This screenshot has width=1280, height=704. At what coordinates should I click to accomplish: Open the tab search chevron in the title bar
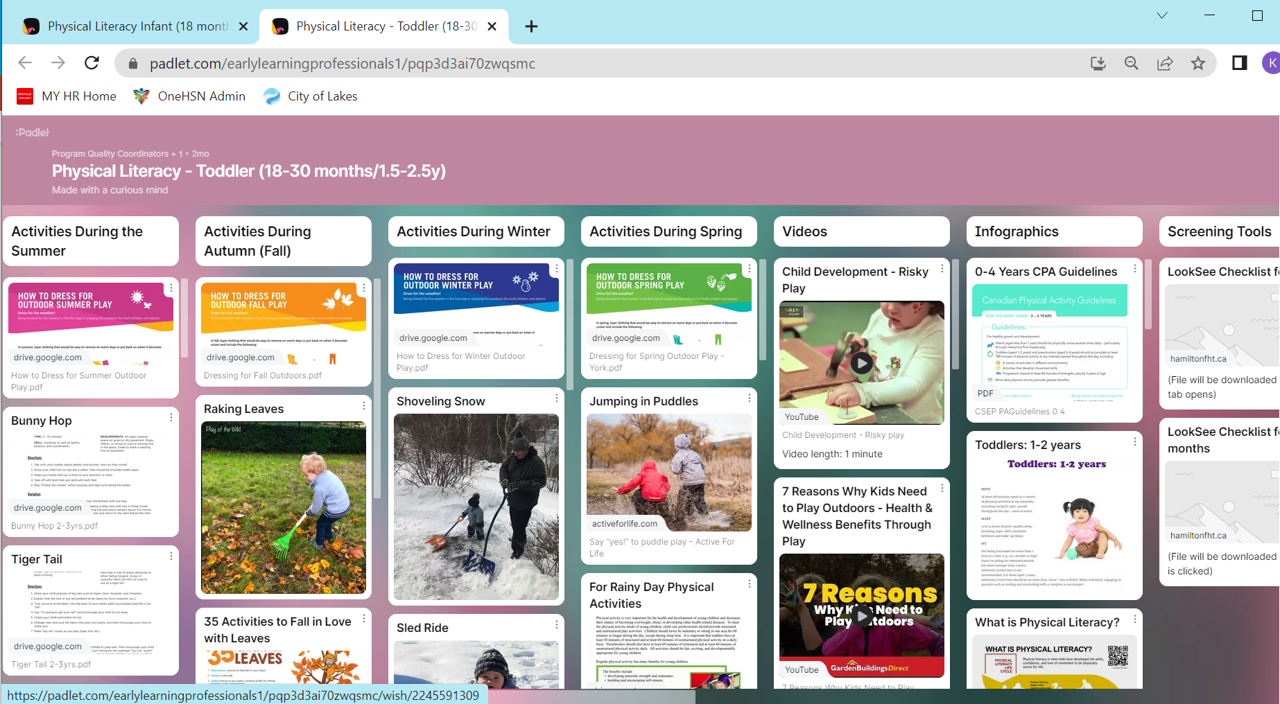pyautogui.click(x=1161, y=15)
